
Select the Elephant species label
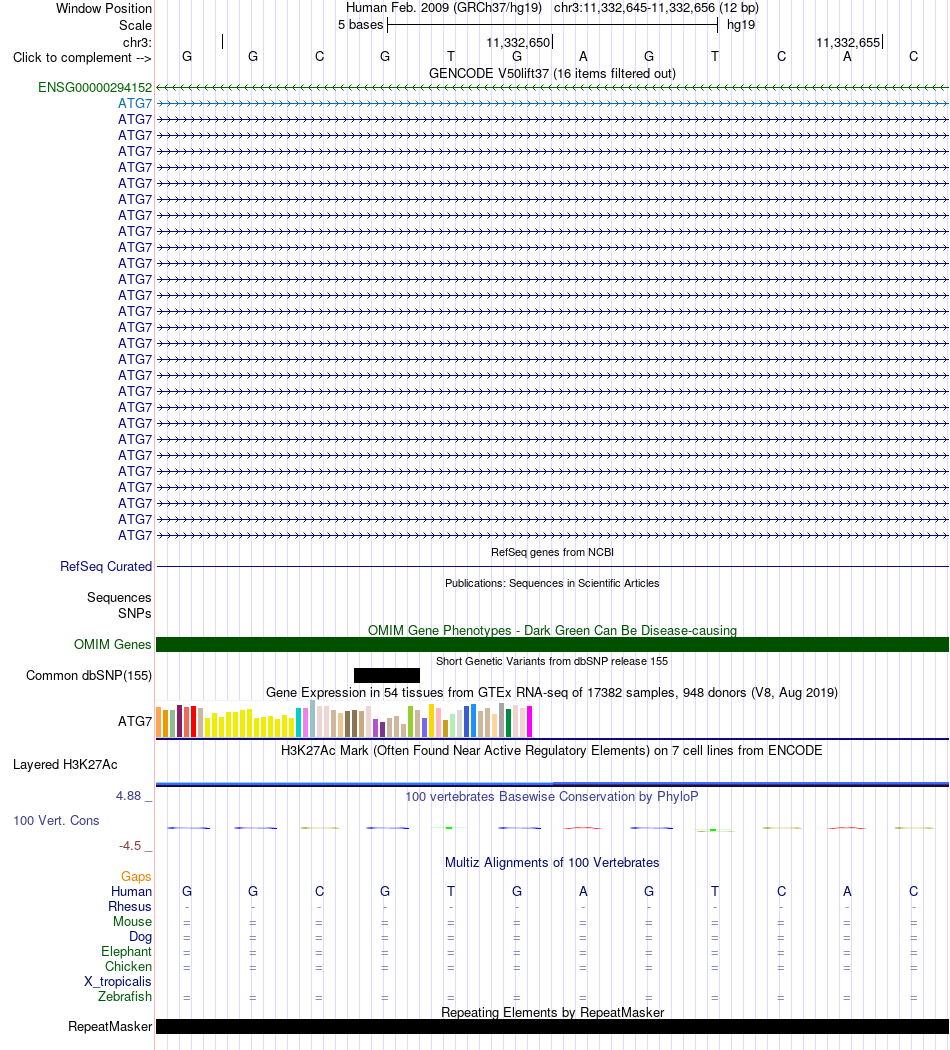(127, 952)
